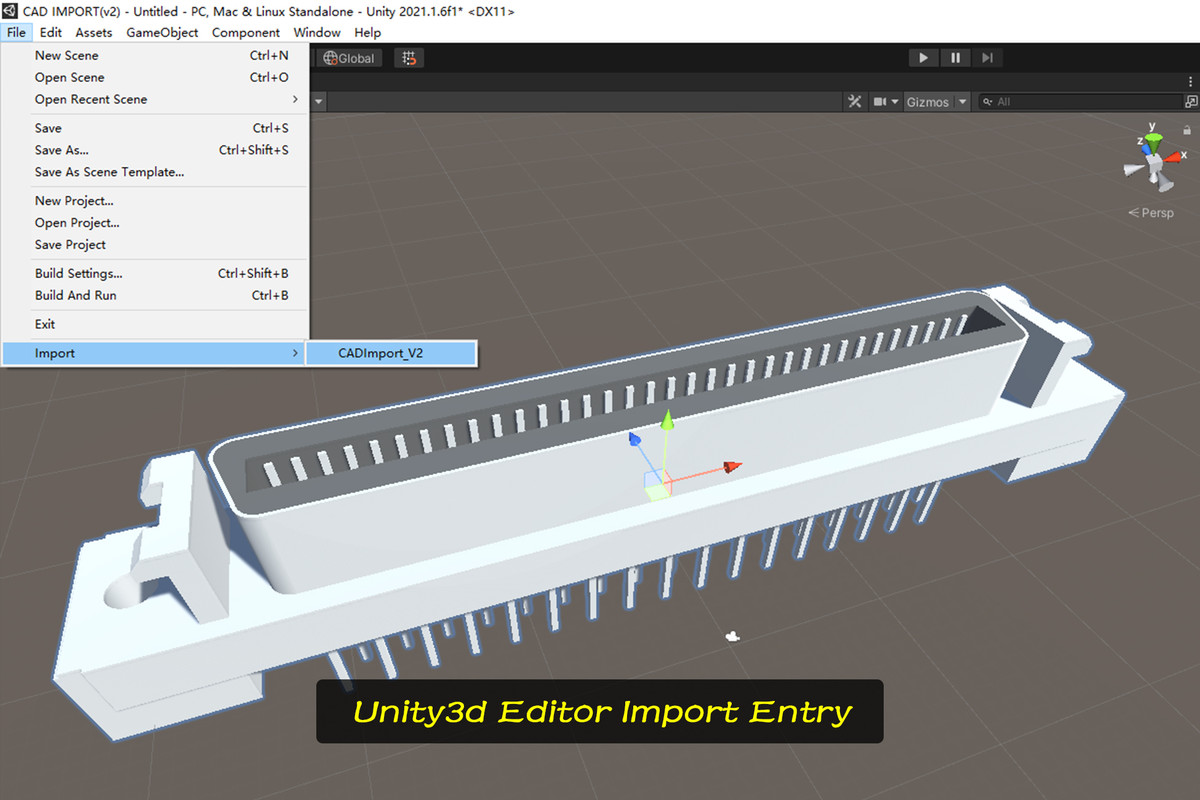Open the Scene camera settings dropdown

pos(886,102)
